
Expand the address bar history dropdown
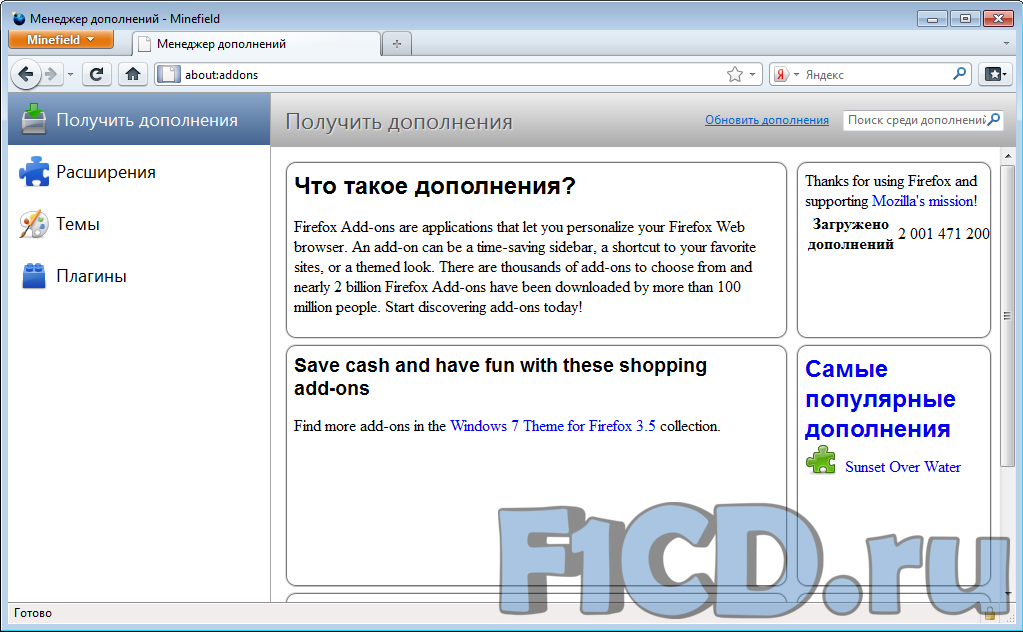click(752, 74)
